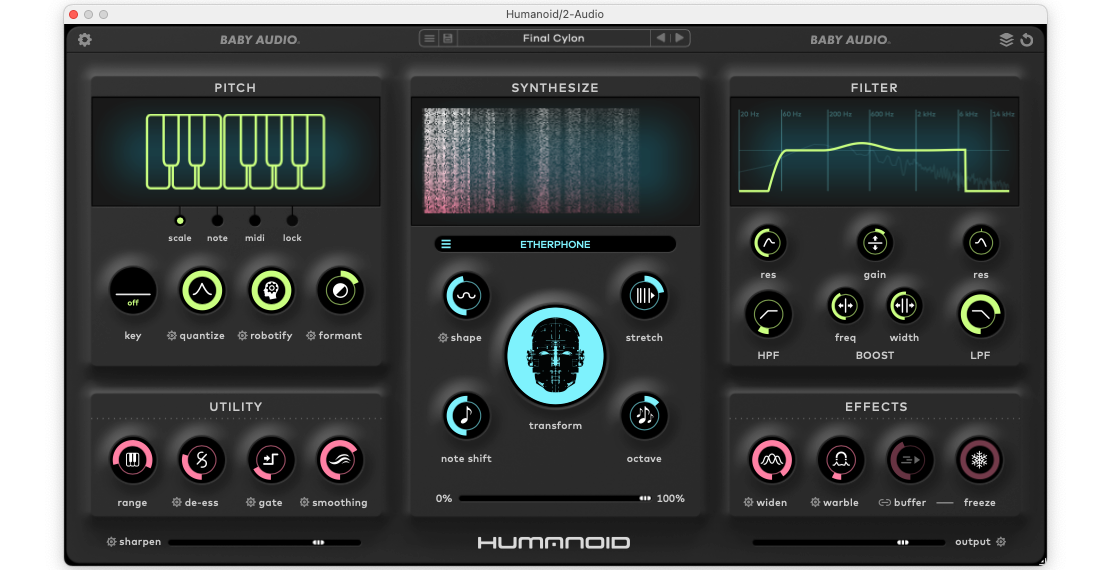The height and width of the screenshot is (570, 1111).
Task: Open the preset list menu icon
Action: click(x=430, y=39)
